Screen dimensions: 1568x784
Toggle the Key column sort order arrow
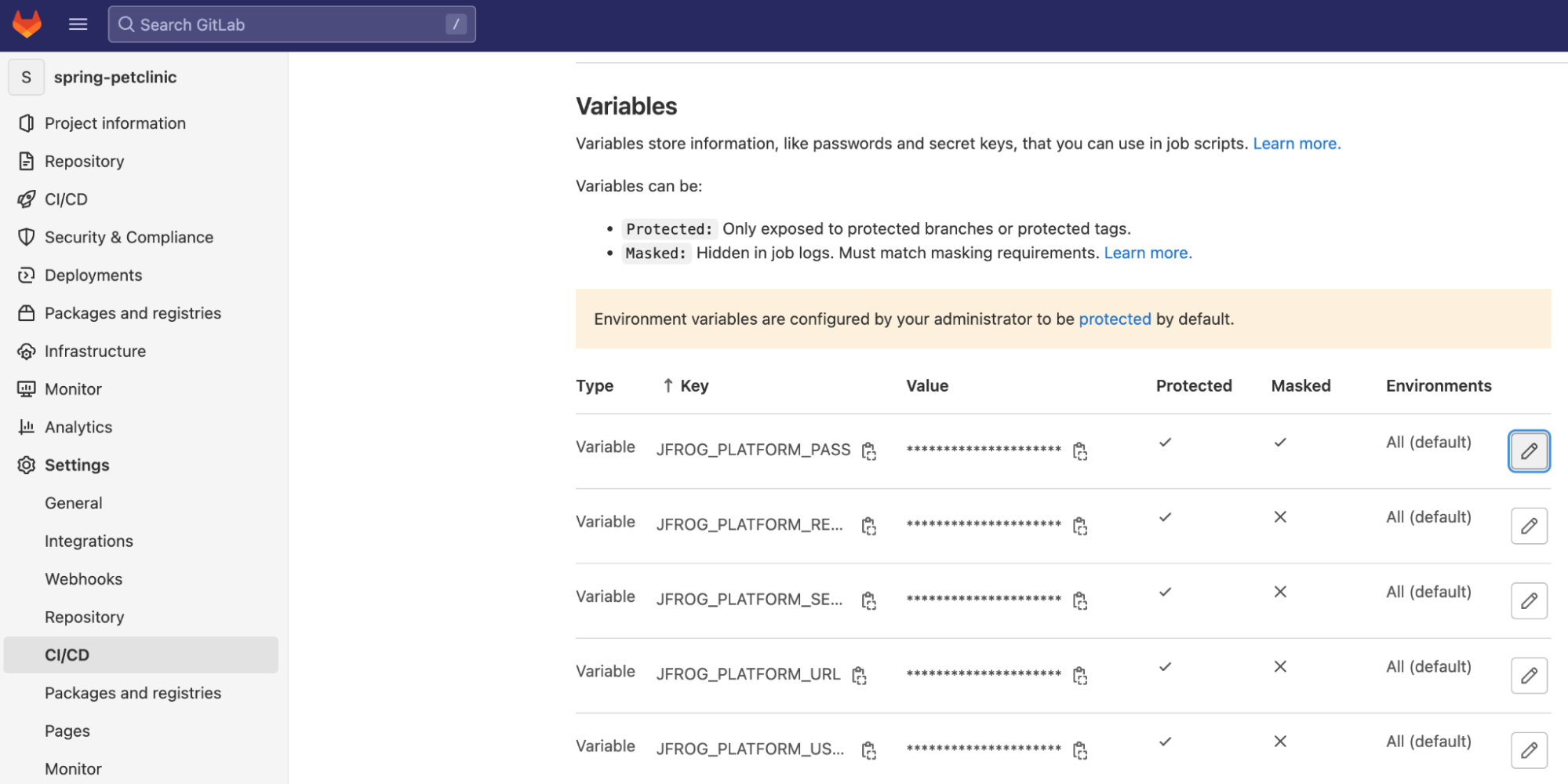point(668,385)
